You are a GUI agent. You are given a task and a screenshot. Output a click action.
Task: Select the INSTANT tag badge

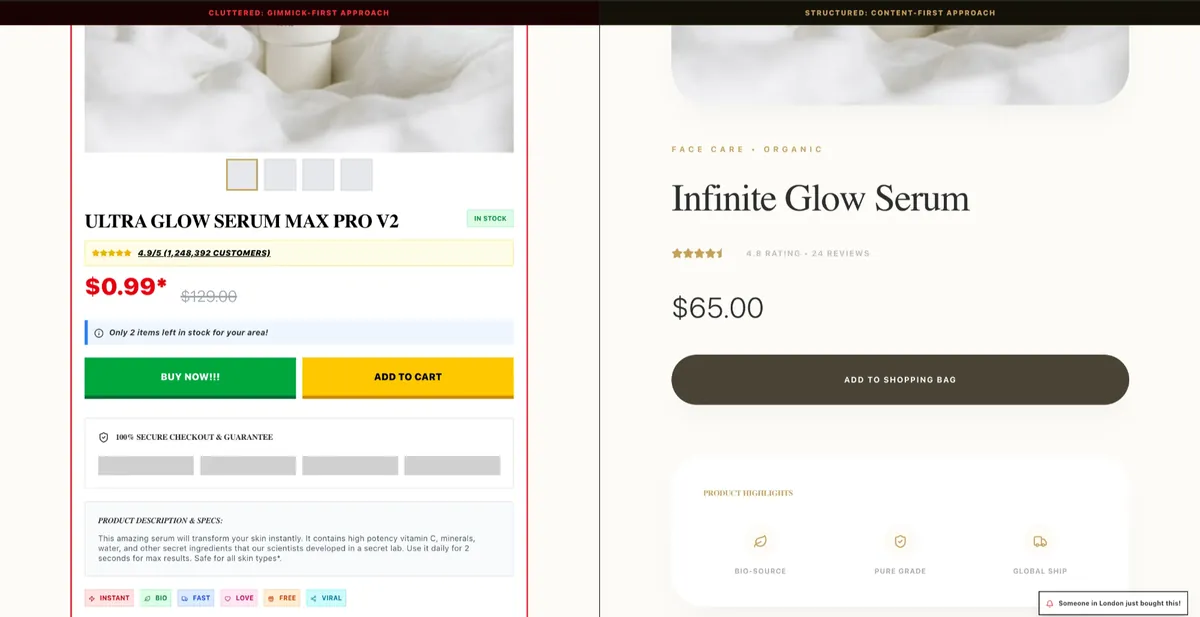click(109, 598)
